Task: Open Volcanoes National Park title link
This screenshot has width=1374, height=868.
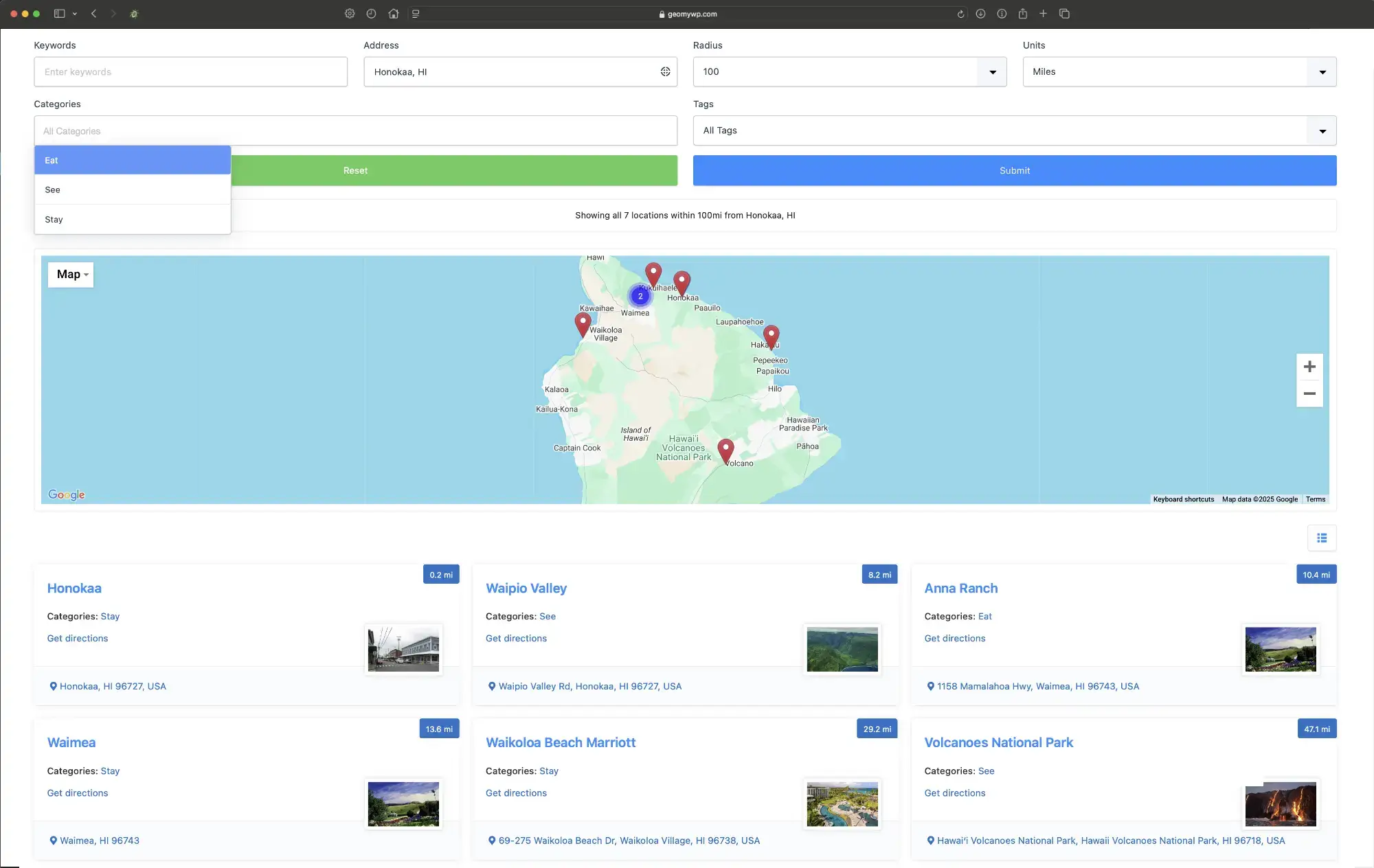Action: tap(998, 742)
